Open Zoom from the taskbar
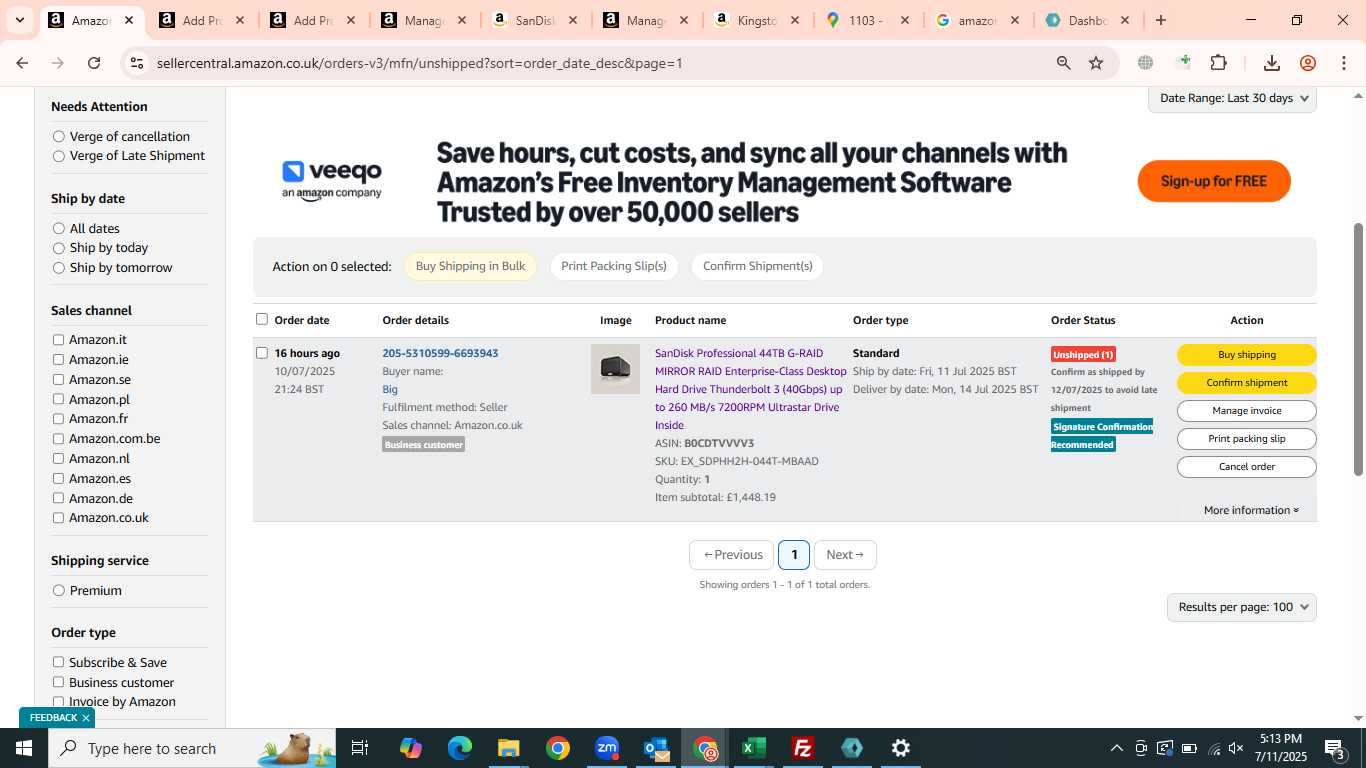Image resolution: width=1366 pixels, height=768 pixels. click(x=607, y=748)
